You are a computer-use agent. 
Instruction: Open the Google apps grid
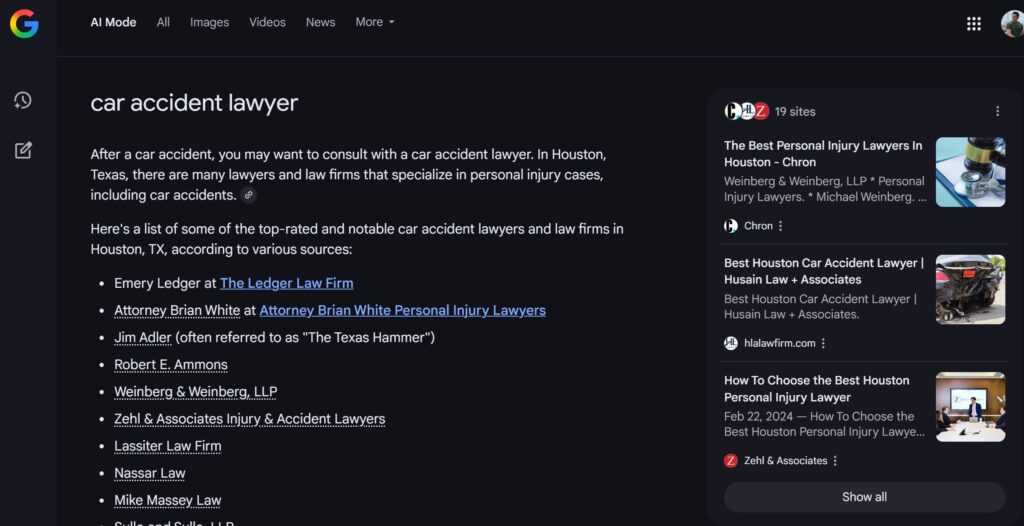pyautogui.click(x=974, y=24)
